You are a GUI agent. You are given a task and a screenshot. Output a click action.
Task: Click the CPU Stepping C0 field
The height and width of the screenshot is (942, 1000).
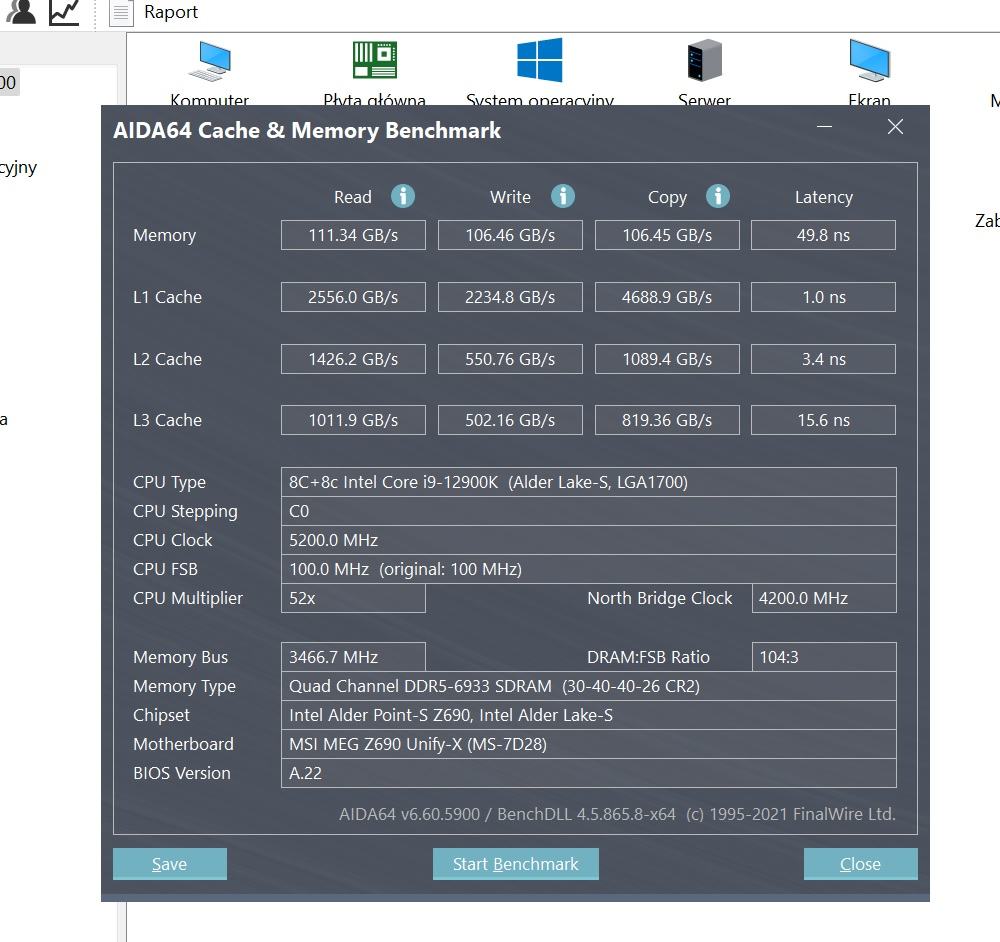(x=589, y=511)
